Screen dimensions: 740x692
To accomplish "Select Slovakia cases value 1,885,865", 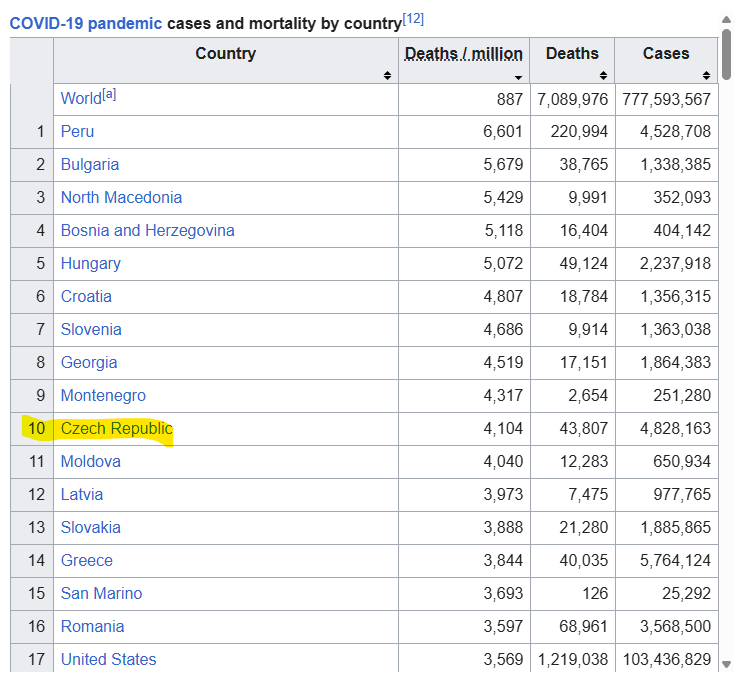I will point(675,528).
